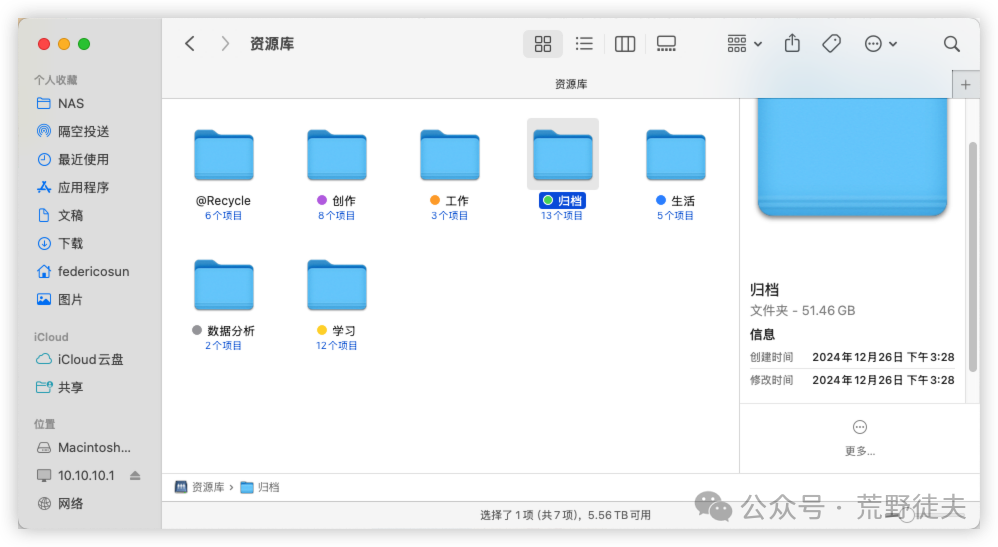Click "6个项目" under @Recycle

click(x=223, y=216)
